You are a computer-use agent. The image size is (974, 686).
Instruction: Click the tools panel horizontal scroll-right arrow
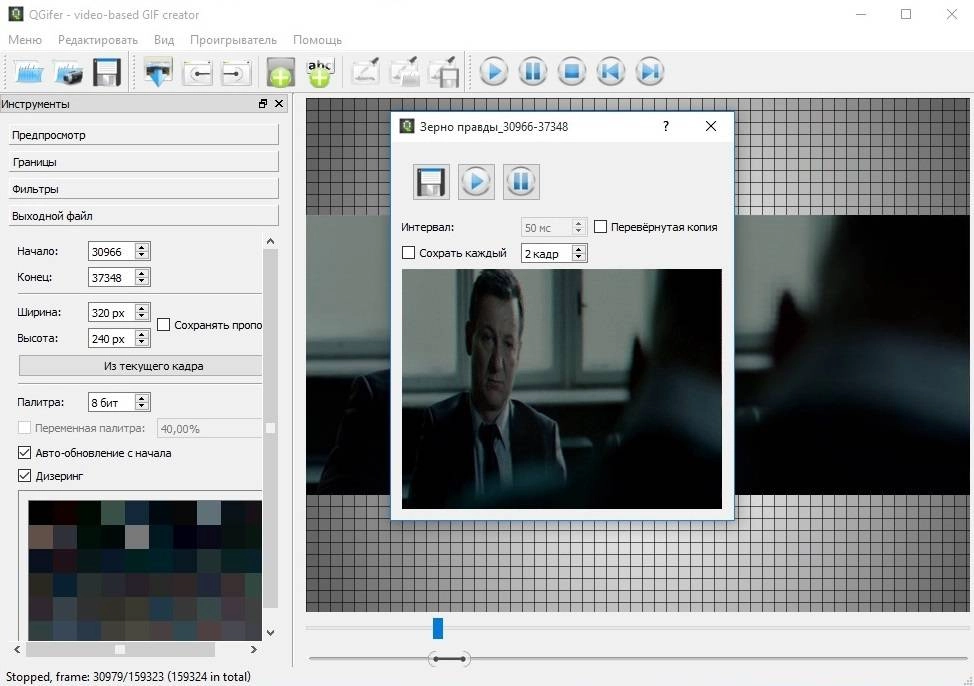(253, 649)
